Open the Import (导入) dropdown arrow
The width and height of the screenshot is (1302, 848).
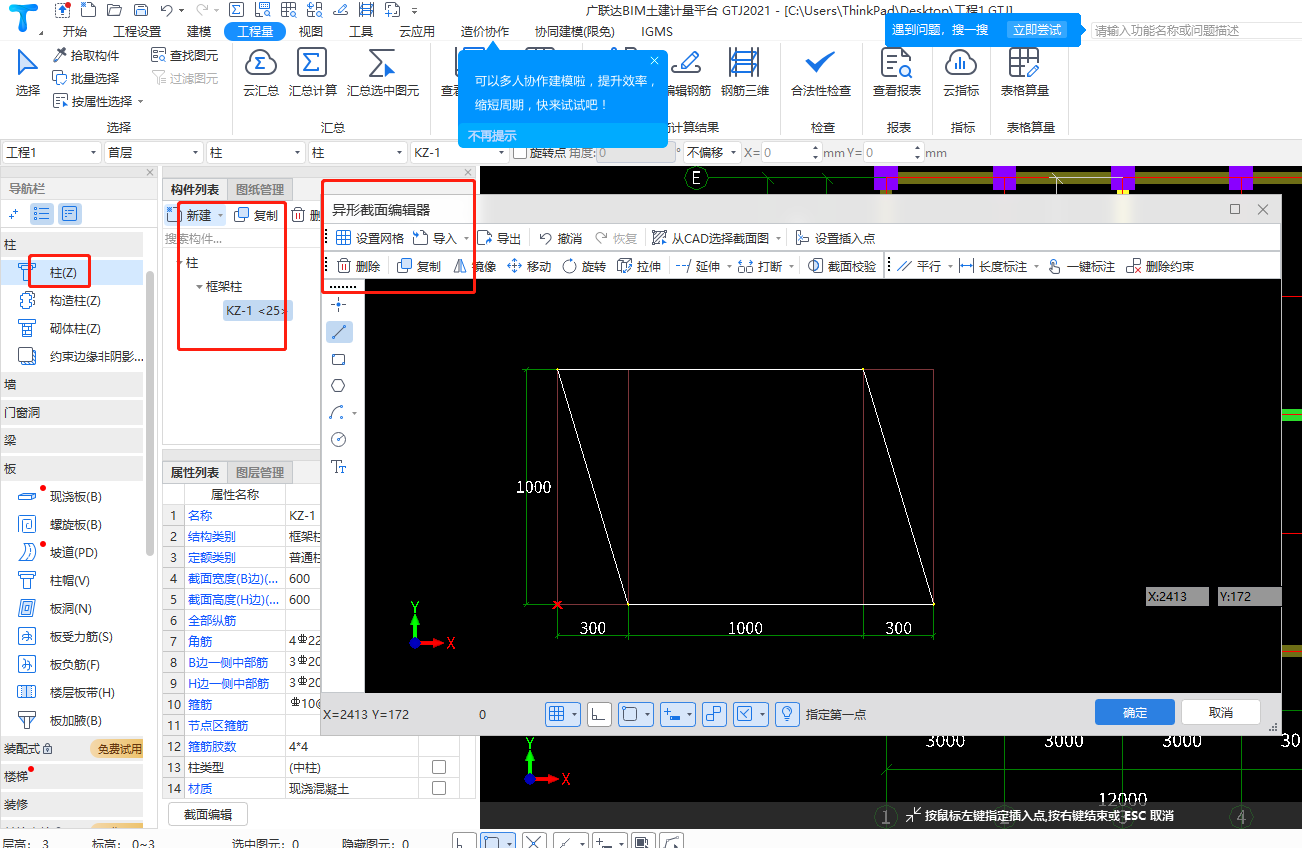[x=466, y=239]
